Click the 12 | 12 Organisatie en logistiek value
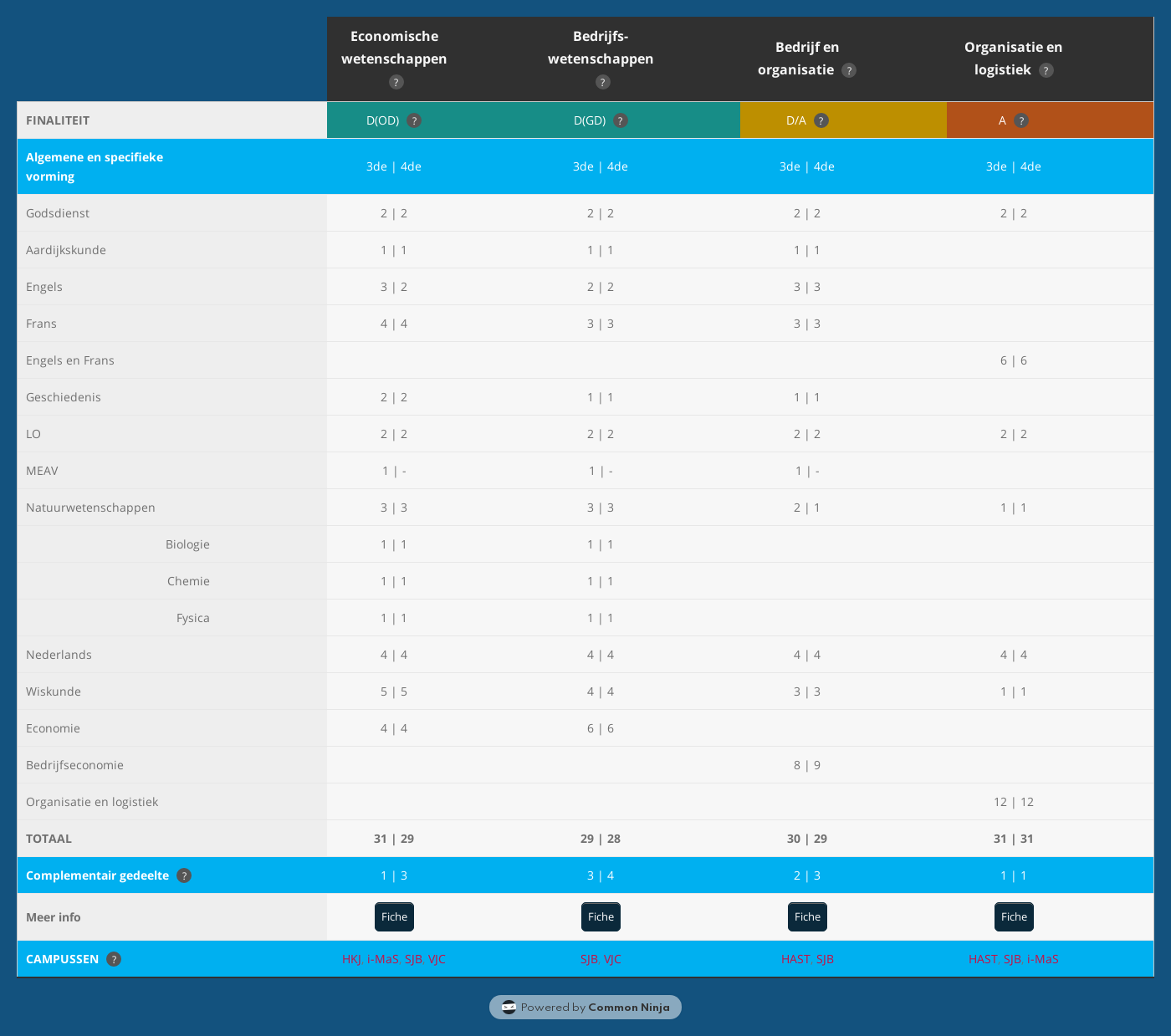 click(x=1014, y=802)
